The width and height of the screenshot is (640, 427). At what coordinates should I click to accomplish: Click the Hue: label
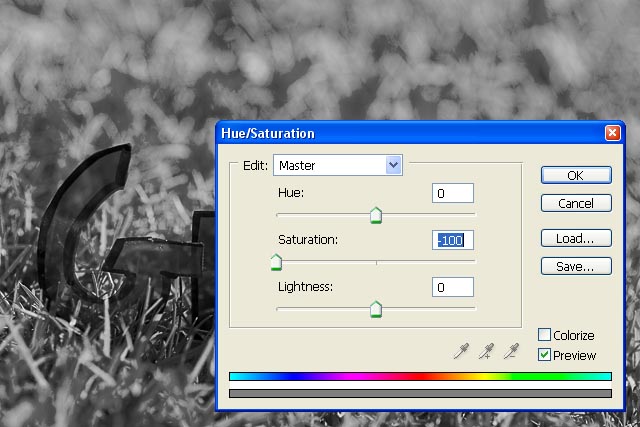[291, 193]
